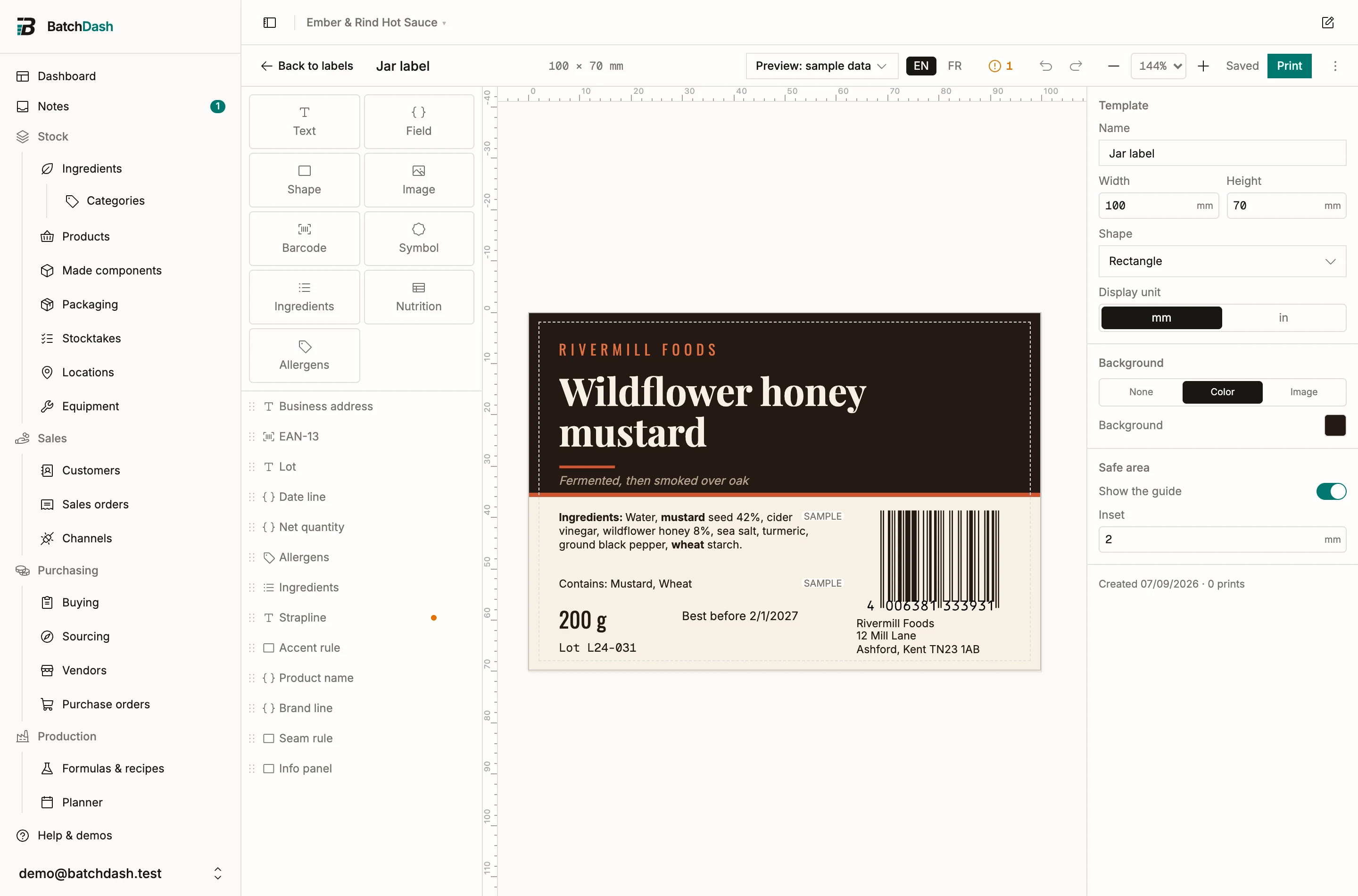Toggle the Show the guide switch
Image resolution: width=1358 pixels, height=896 pixels.
(1331, 491)
